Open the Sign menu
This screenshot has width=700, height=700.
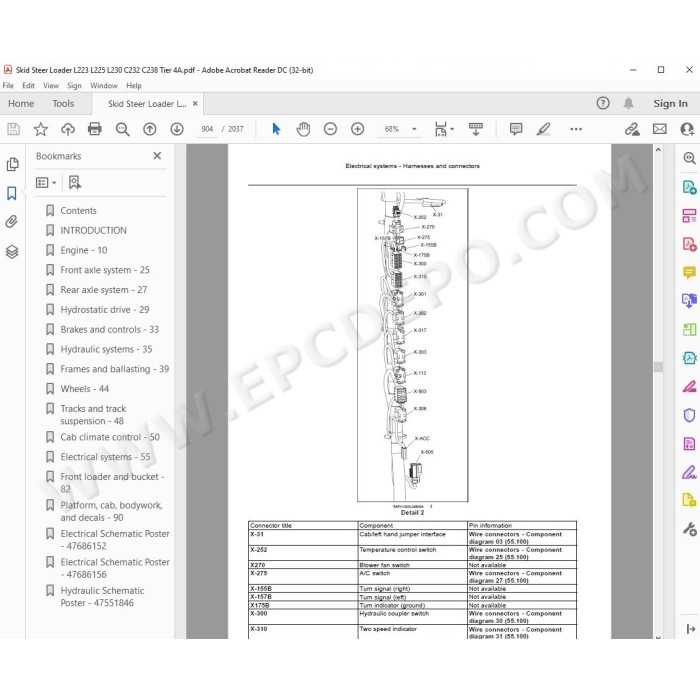74,86
